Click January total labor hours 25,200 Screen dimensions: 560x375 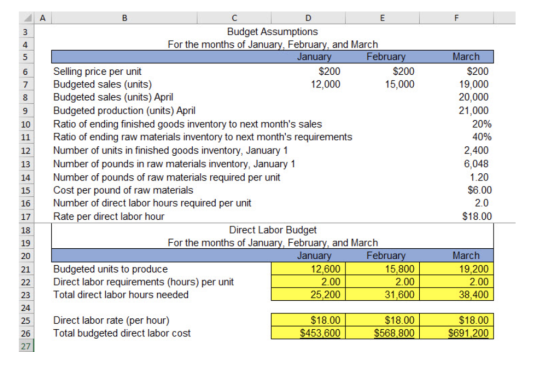pos(308,295)
